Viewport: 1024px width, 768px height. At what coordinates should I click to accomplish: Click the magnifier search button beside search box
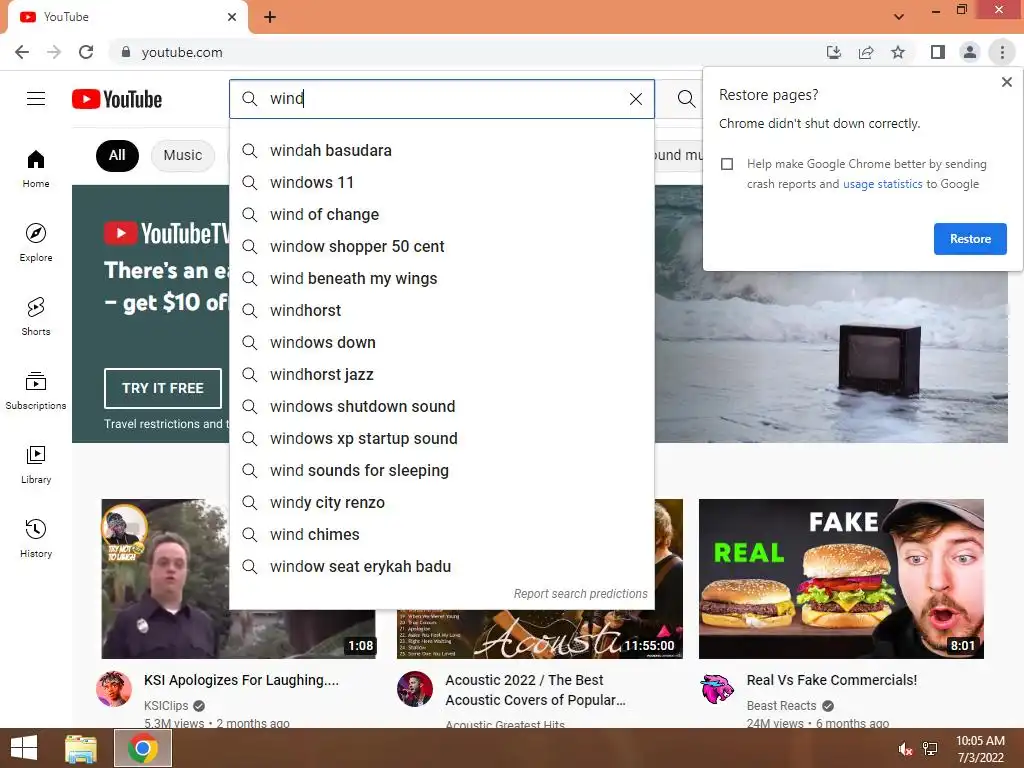pyautogui.click(x=686, y=99)
